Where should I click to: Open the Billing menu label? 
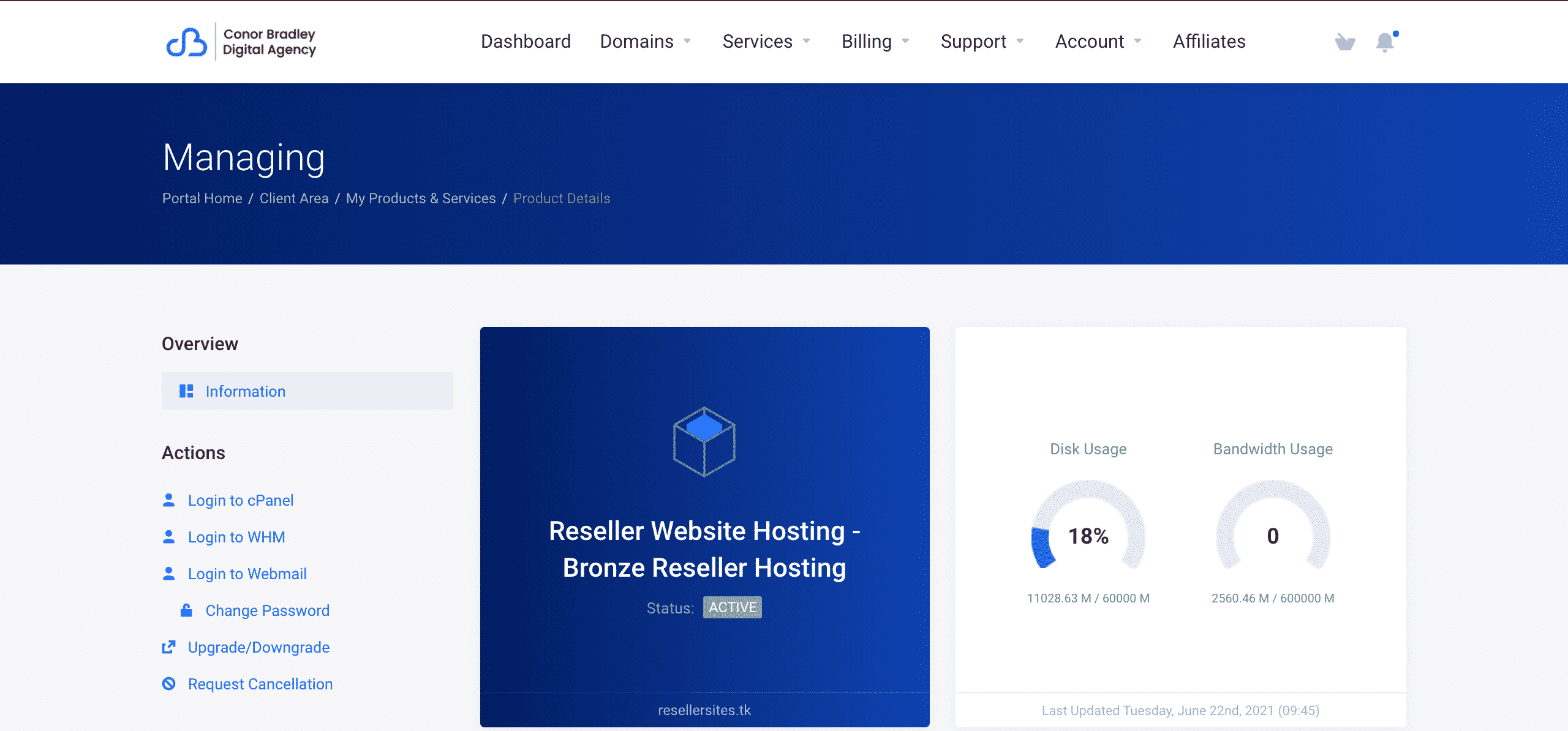click(866, 41)
